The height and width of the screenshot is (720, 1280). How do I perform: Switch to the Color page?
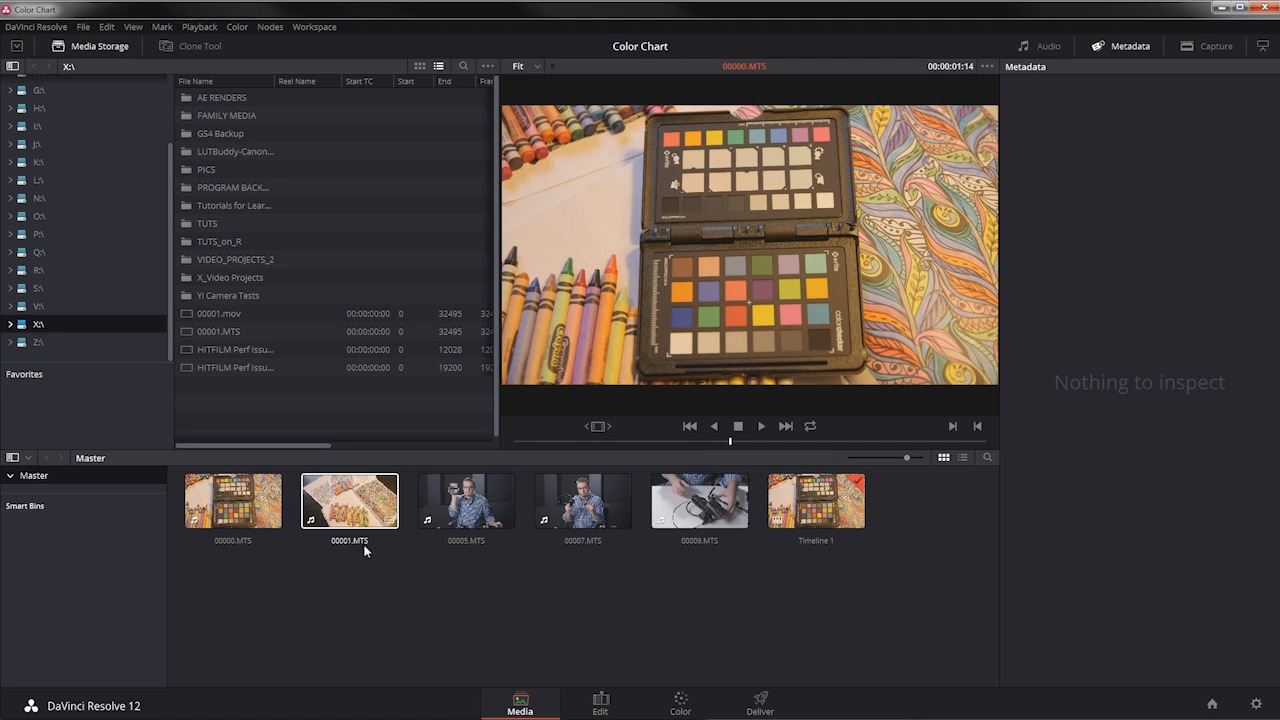tap(680, 704)
